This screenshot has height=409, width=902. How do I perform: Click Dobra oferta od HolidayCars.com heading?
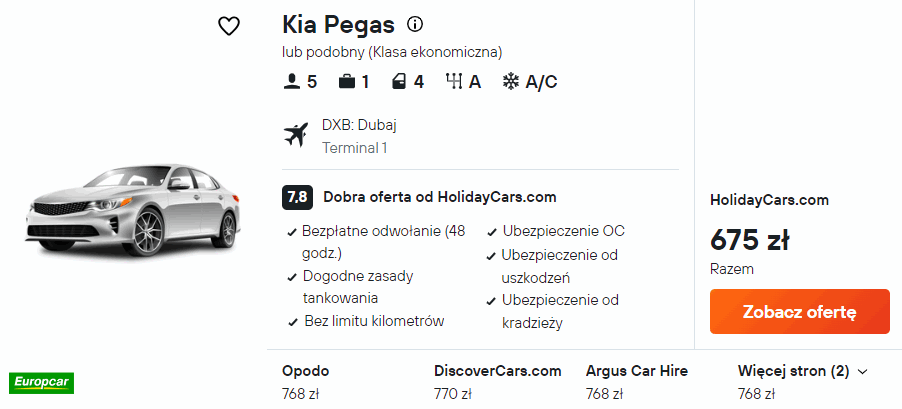pos(440,197)
